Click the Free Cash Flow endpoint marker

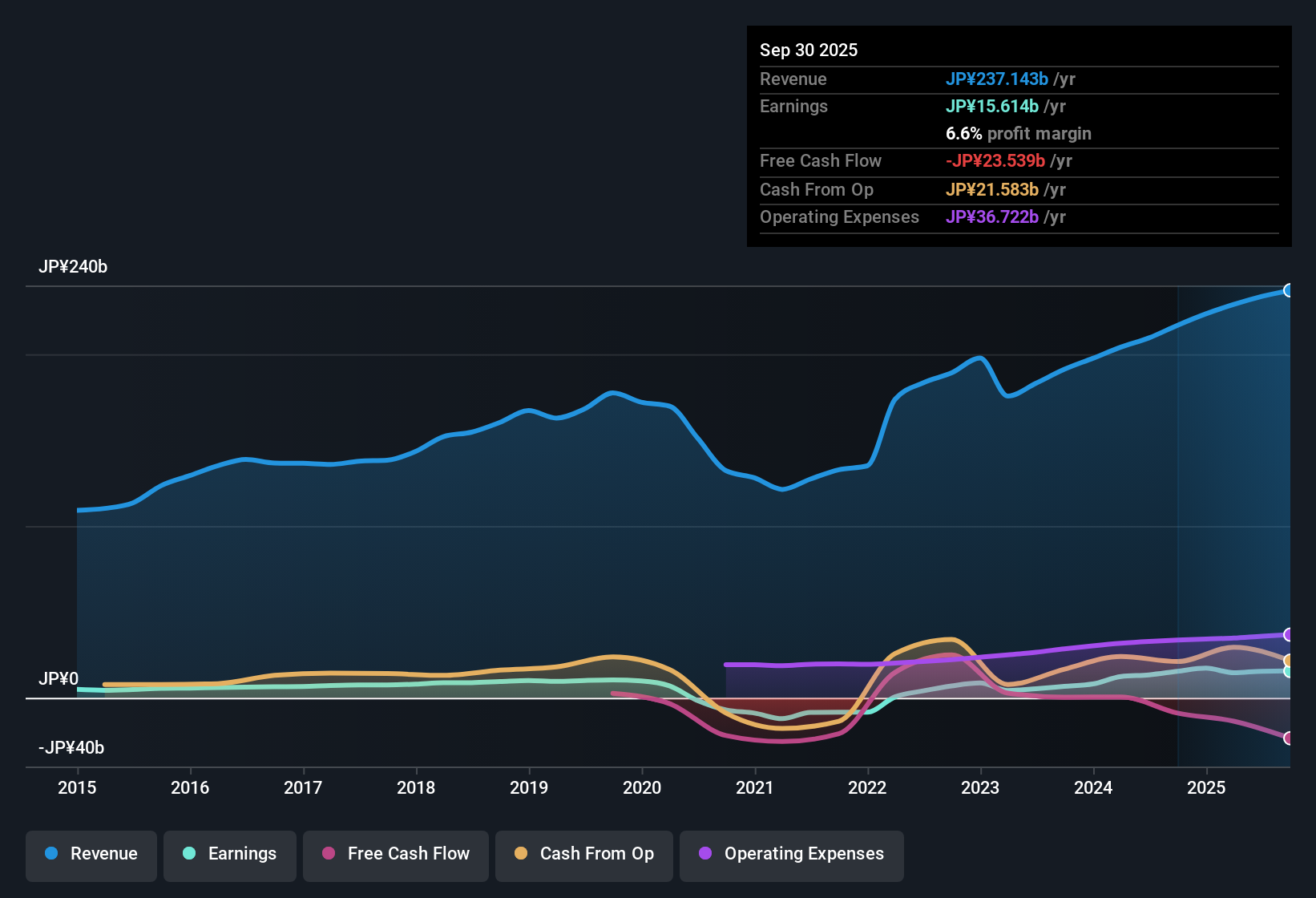1287,738
